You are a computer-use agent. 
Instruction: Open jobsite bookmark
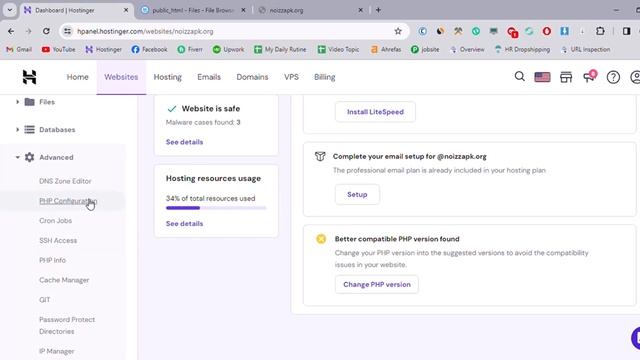tap(425, 49)
